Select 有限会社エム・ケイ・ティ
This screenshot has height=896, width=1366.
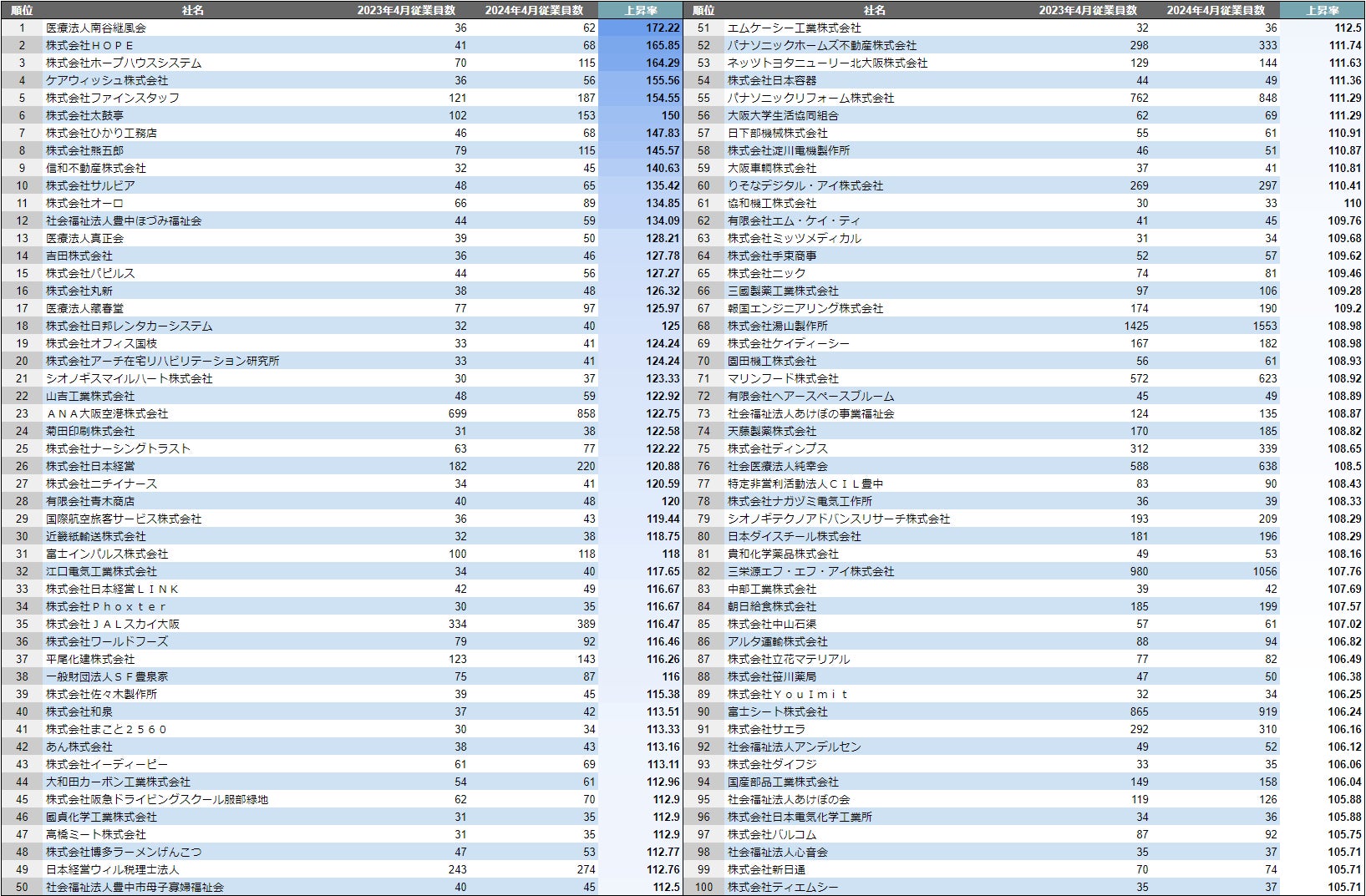[x=795, y=220]
